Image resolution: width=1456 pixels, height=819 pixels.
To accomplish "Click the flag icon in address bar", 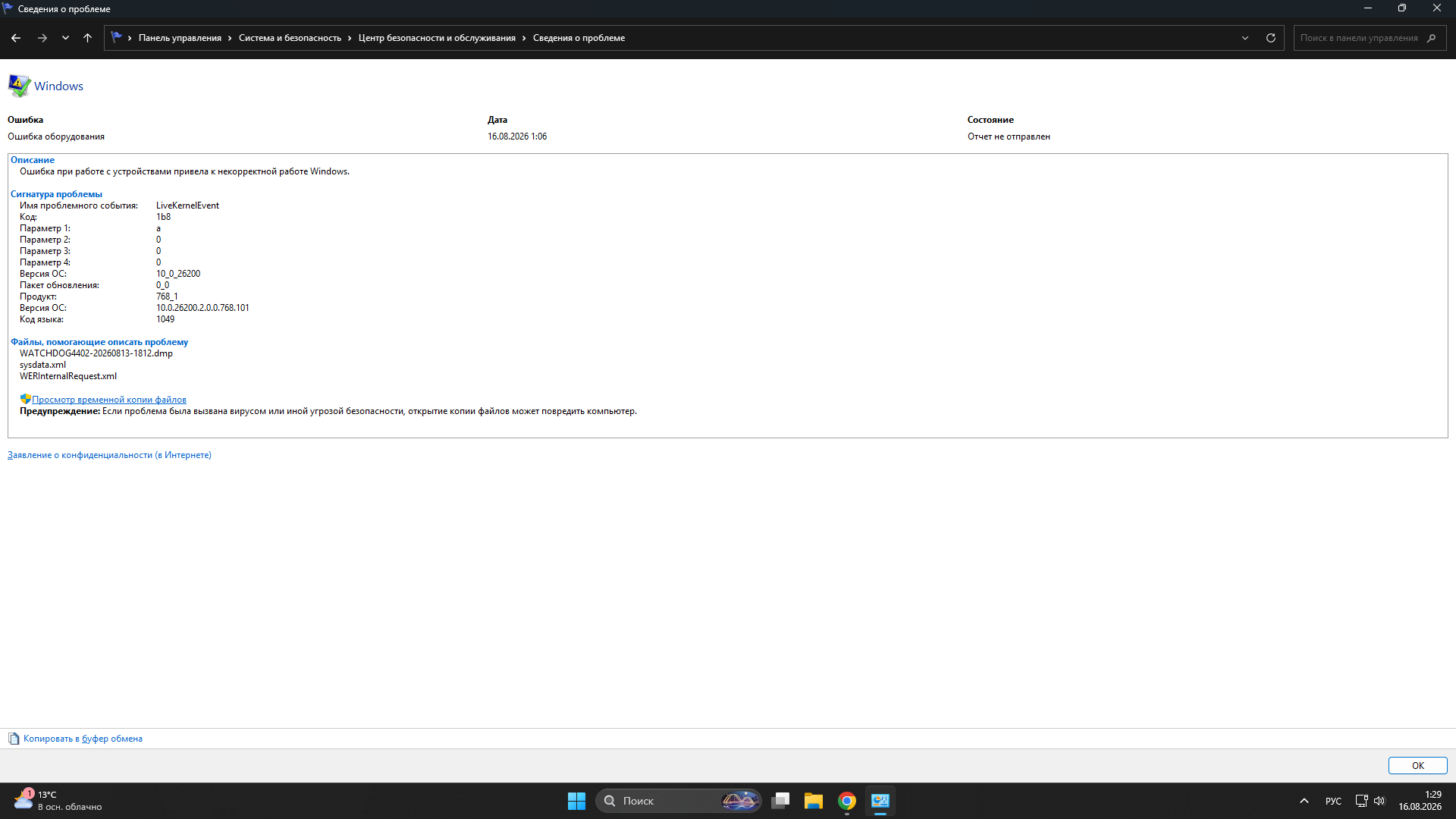I will [116, 37].
